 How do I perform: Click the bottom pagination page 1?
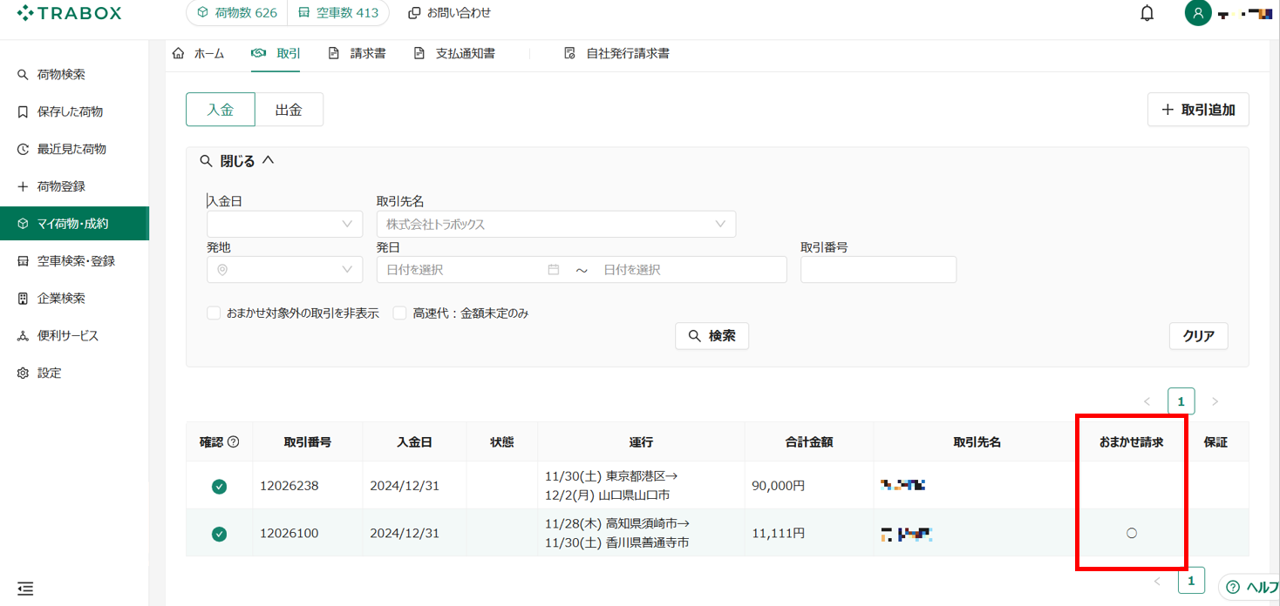pos(1191,581)
